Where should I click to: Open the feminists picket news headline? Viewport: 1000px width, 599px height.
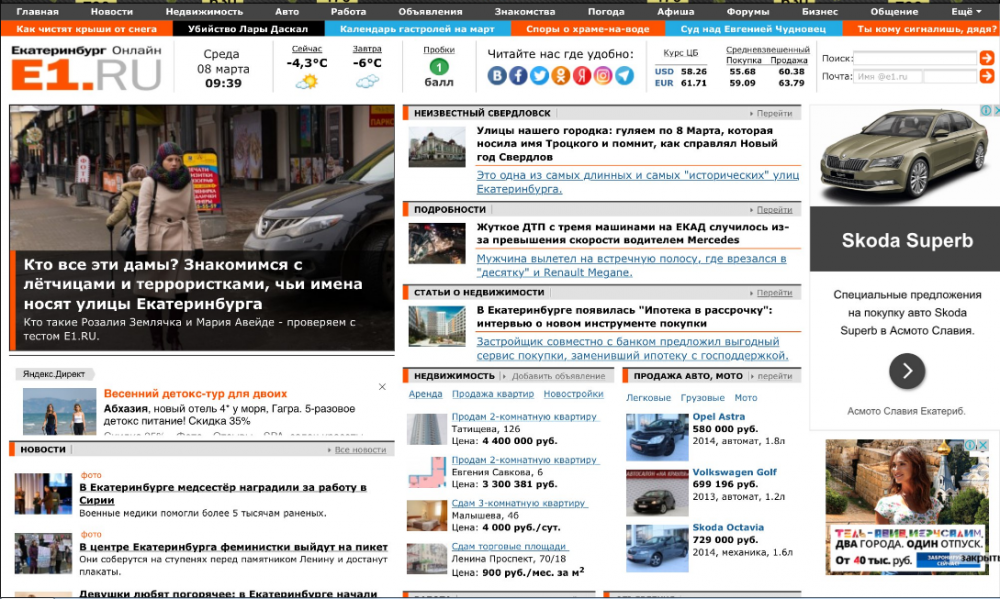point(233,547)
